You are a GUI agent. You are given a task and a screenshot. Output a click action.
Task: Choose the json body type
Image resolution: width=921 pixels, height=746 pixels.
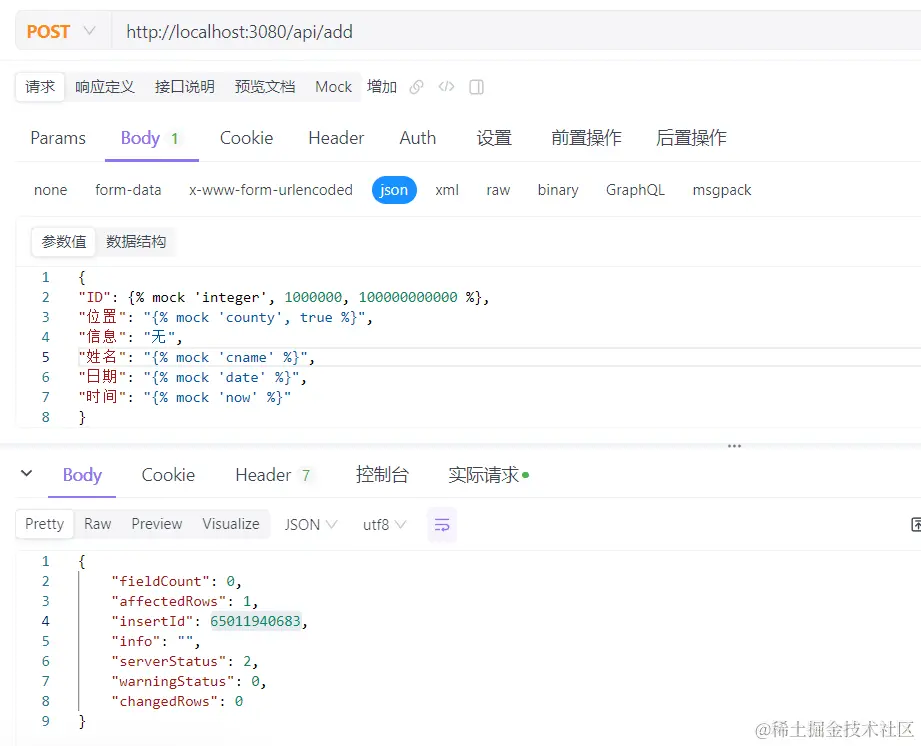coord(394,190)
